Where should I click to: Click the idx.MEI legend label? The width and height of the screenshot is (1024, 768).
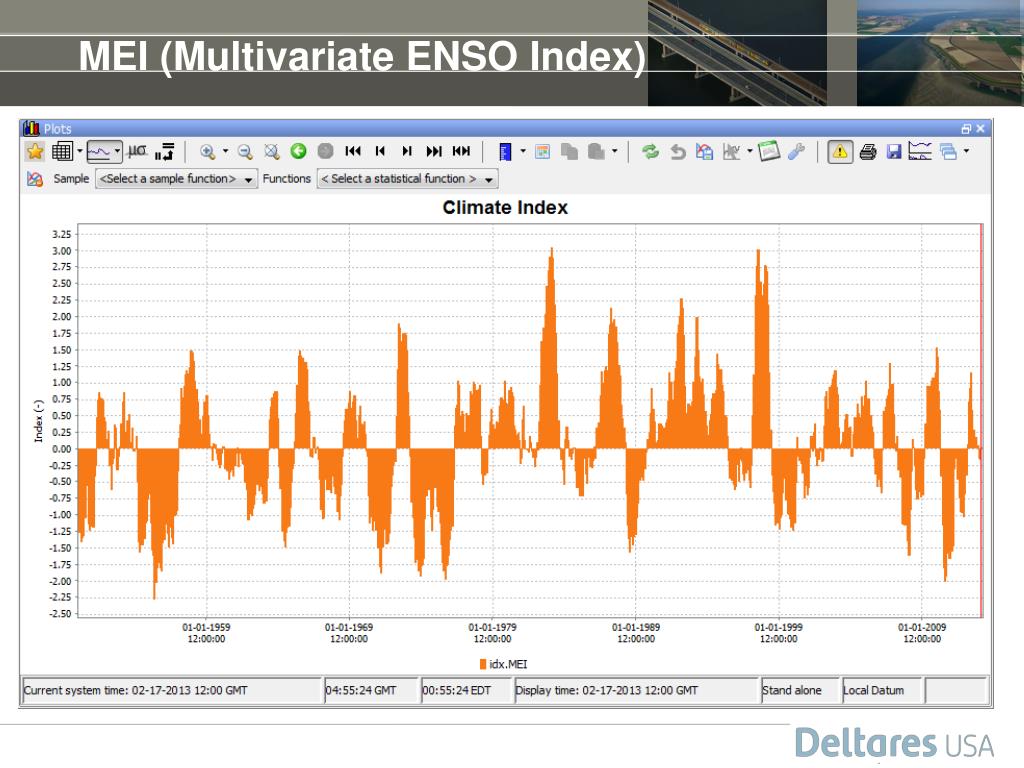(x=508, y=664)
